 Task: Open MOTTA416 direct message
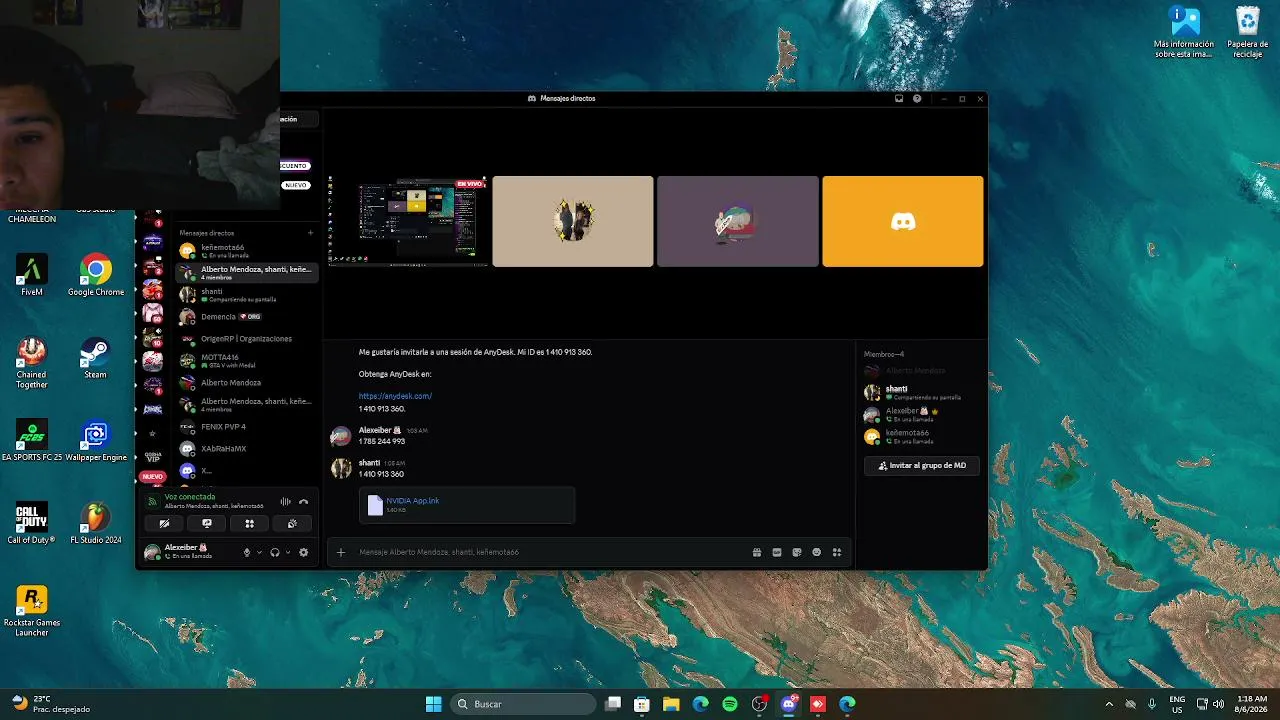click(247, 361)
